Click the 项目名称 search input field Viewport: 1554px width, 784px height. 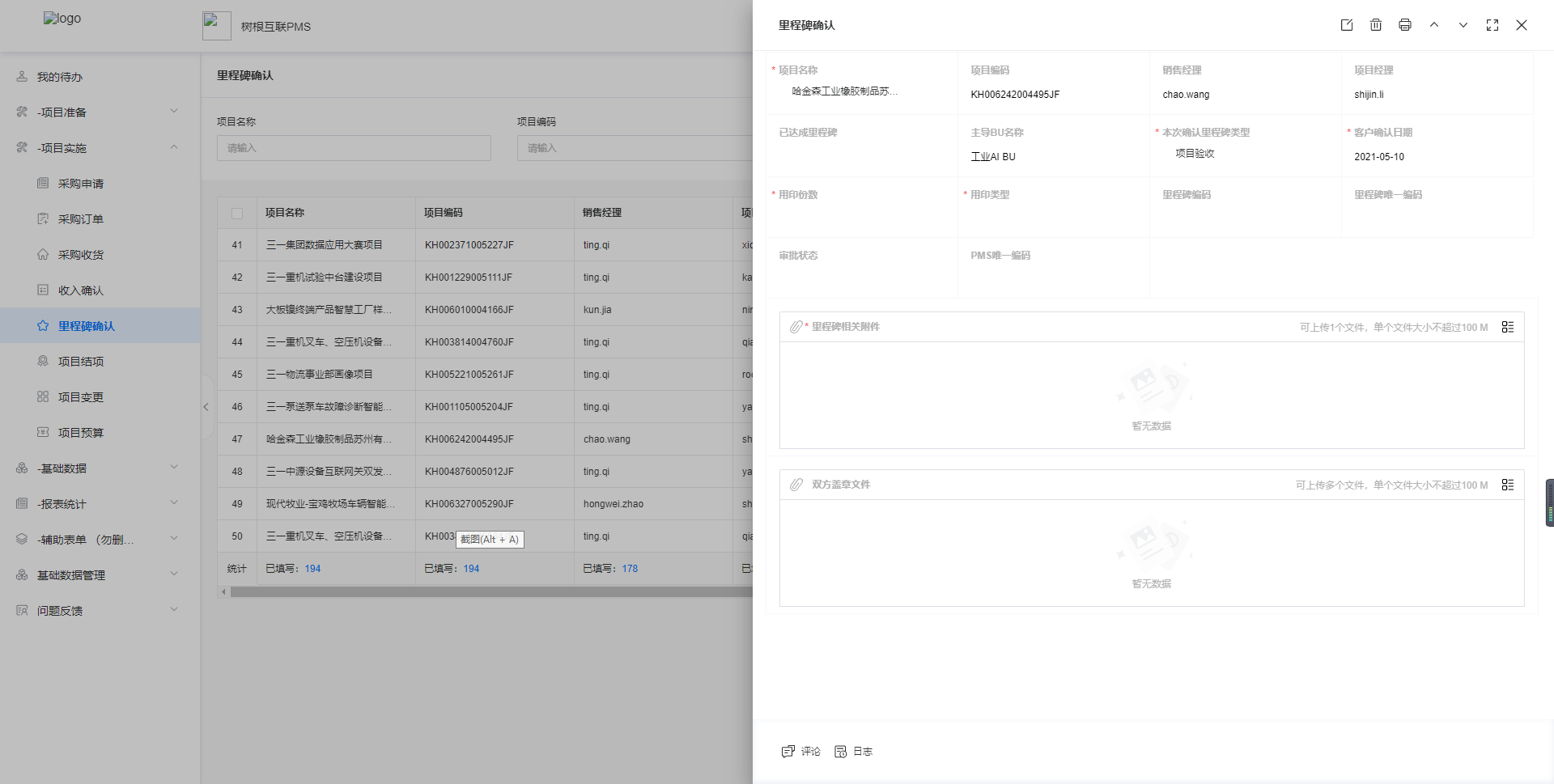[354, 148]
